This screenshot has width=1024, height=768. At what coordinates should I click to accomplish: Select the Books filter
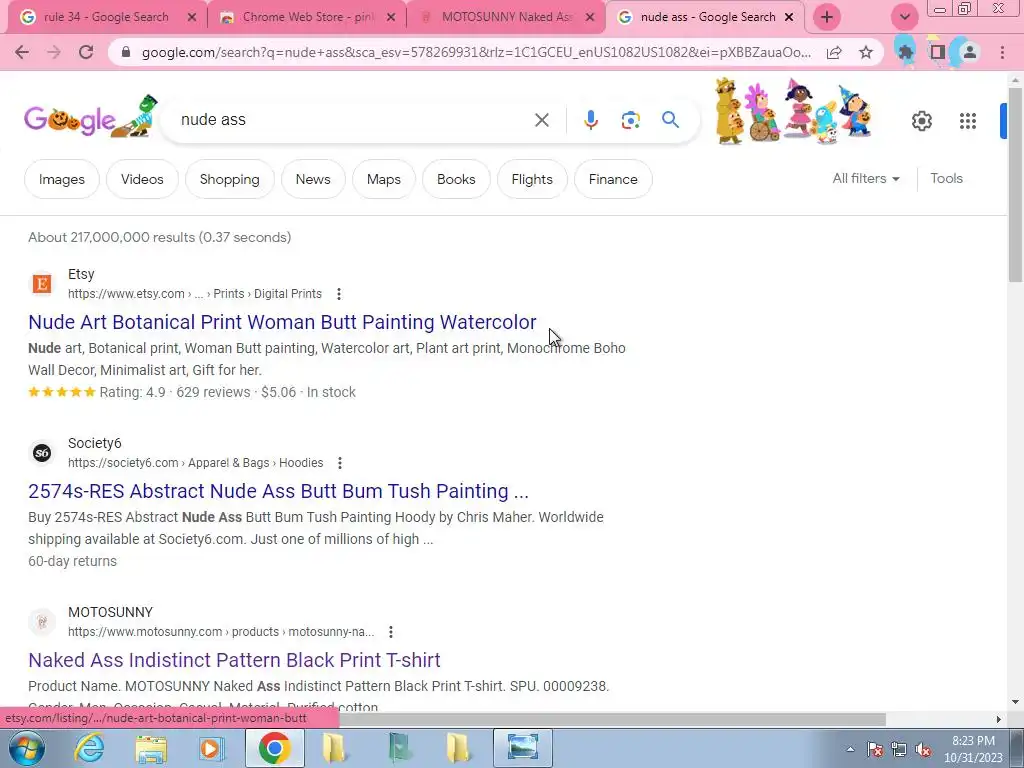pos(456,179)
